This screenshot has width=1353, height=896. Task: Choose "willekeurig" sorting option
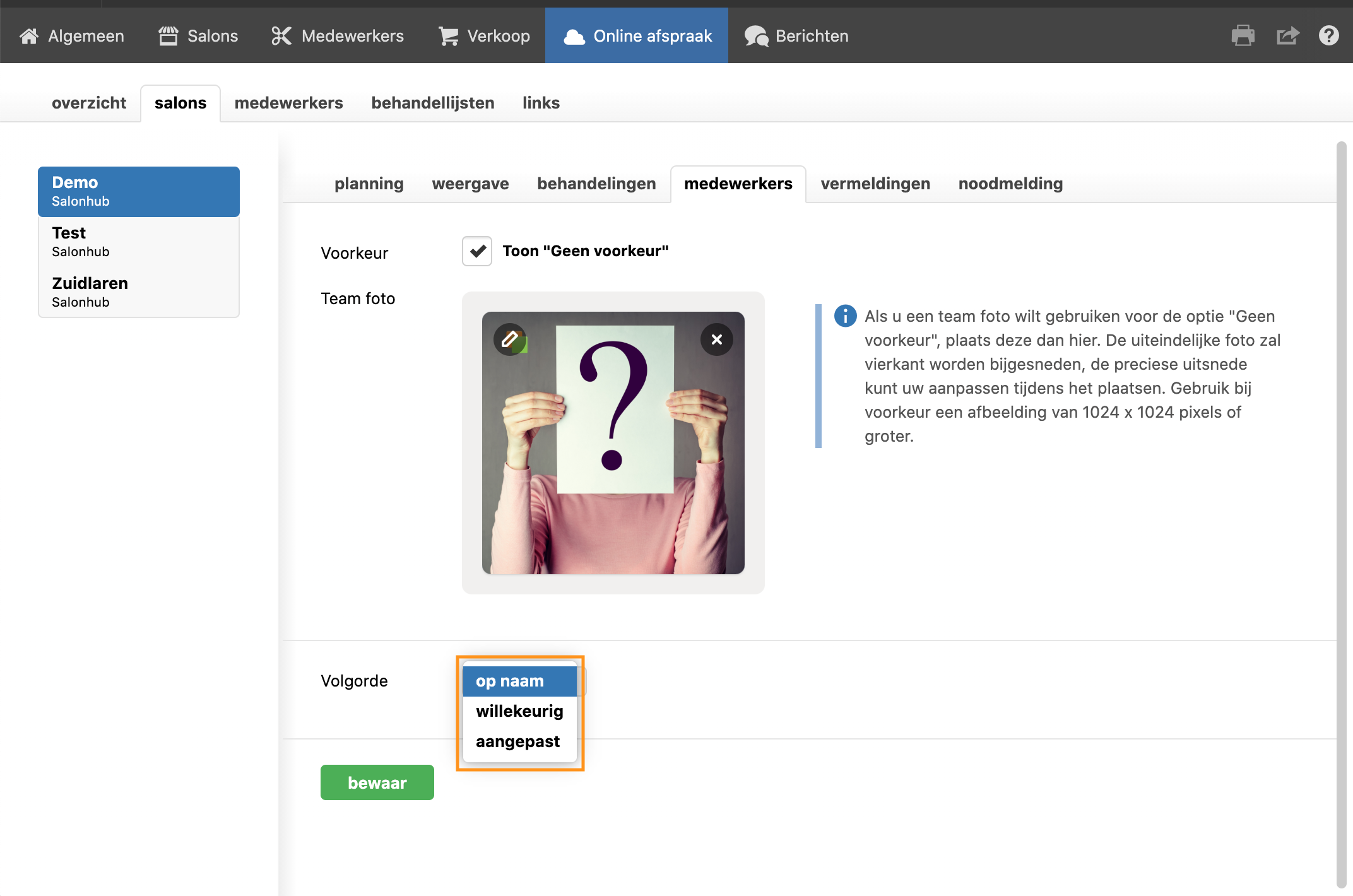coord(519,711)
